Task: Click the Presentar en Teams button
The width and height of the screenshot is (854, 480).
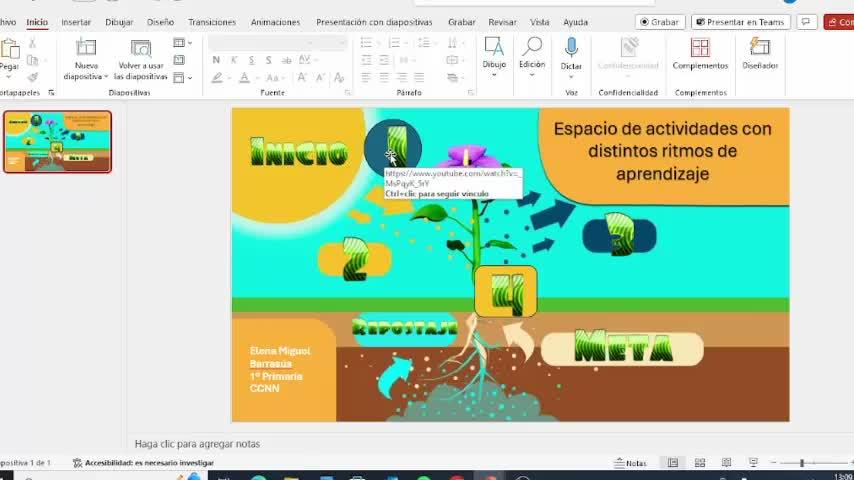Action: pyautogui.click(x=740, y=22)
